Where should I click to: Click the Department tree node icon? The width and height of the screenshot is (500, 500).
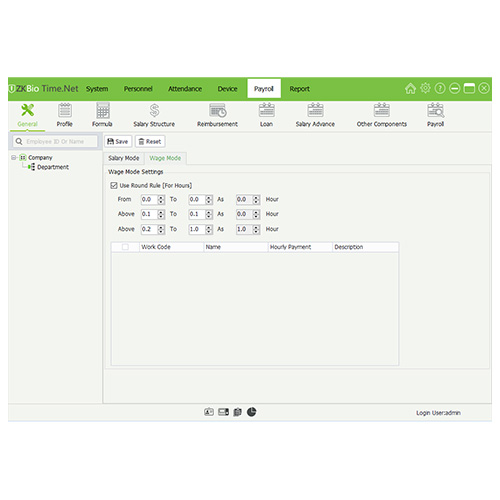click(32, 167)
